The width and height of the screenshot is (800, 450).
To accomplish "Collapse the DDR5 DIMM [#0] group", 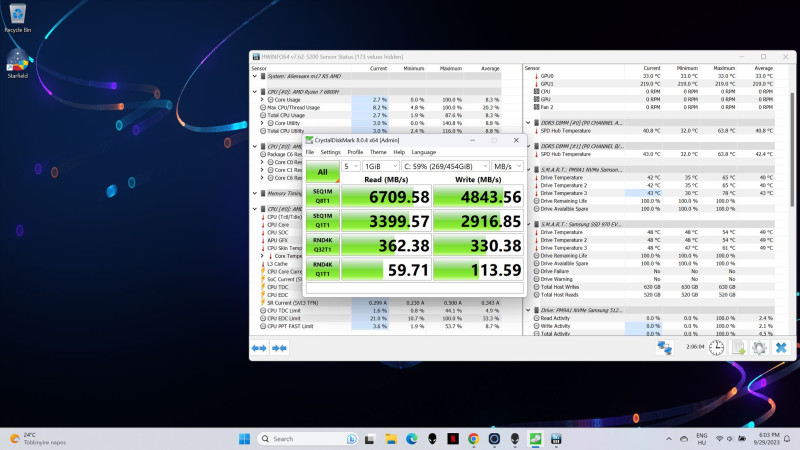I will (x=529, y=123).
